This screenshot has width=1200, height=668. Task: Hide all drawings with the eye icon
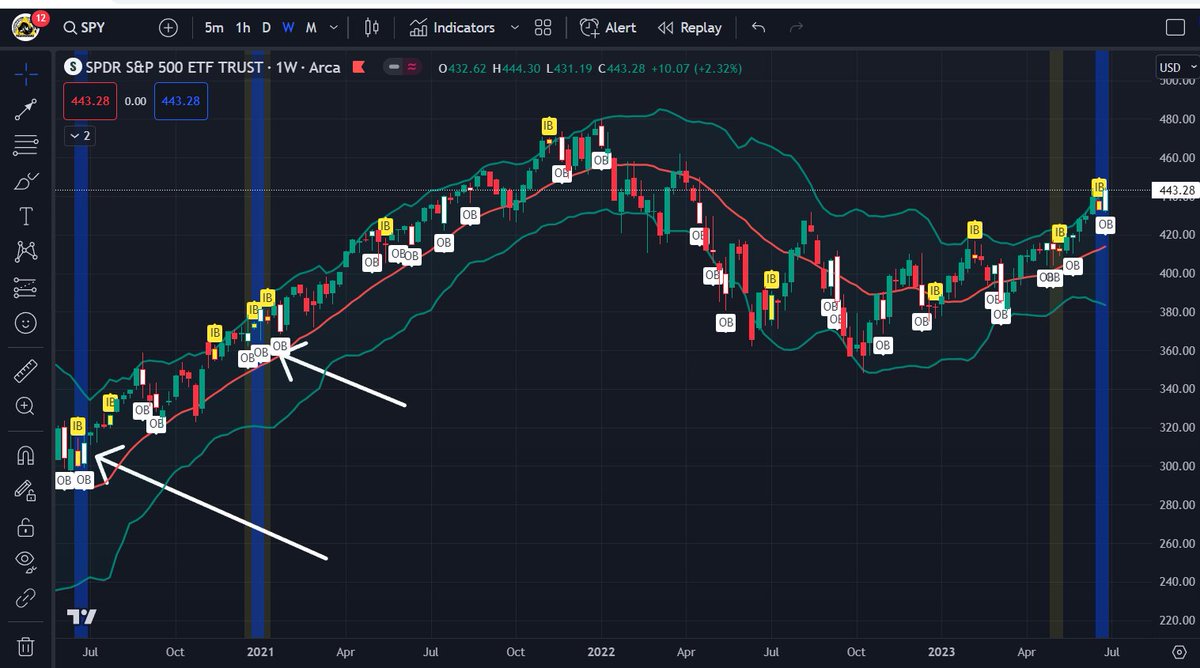click(x=26, y=561)
